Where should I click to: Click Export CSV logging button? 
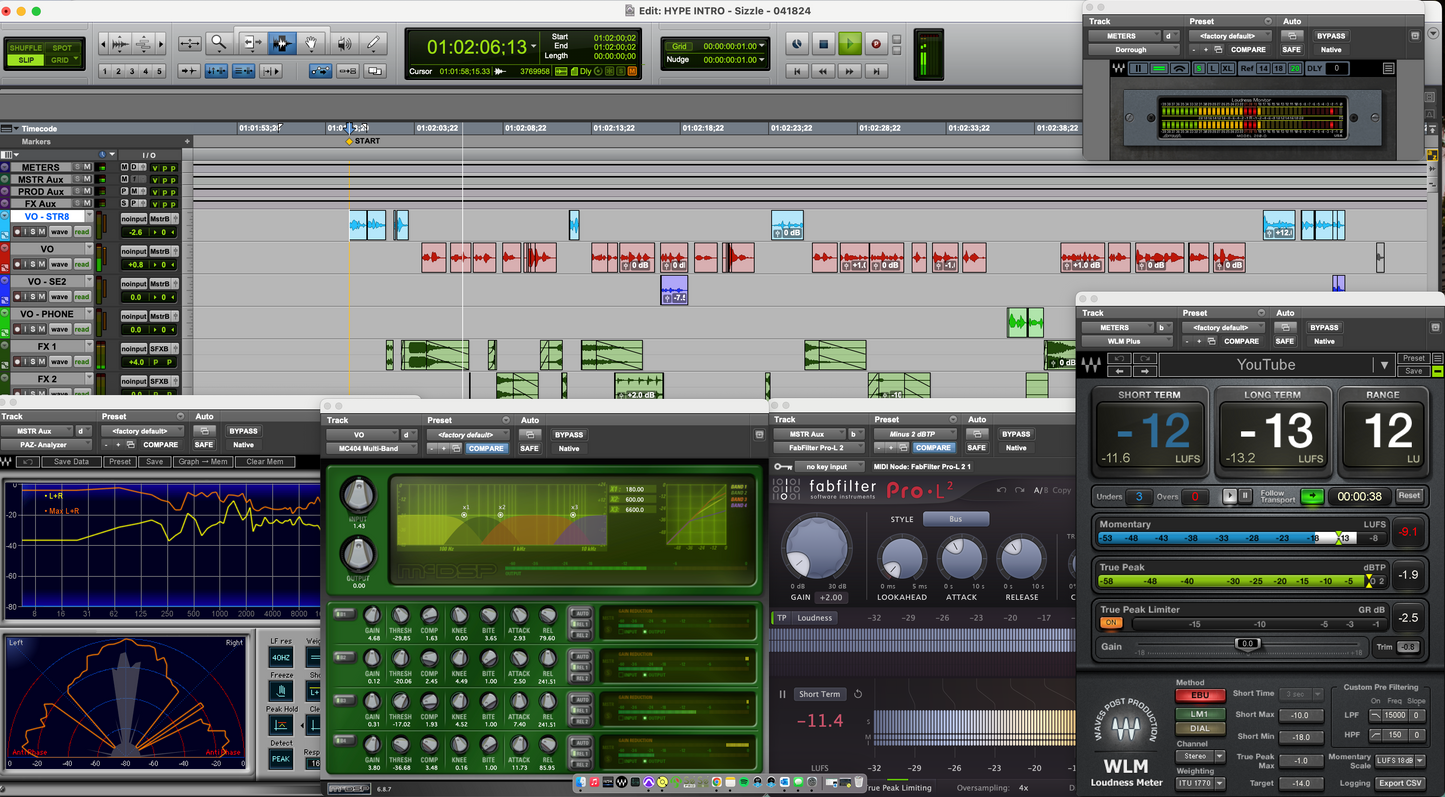tap(1400, 783)
